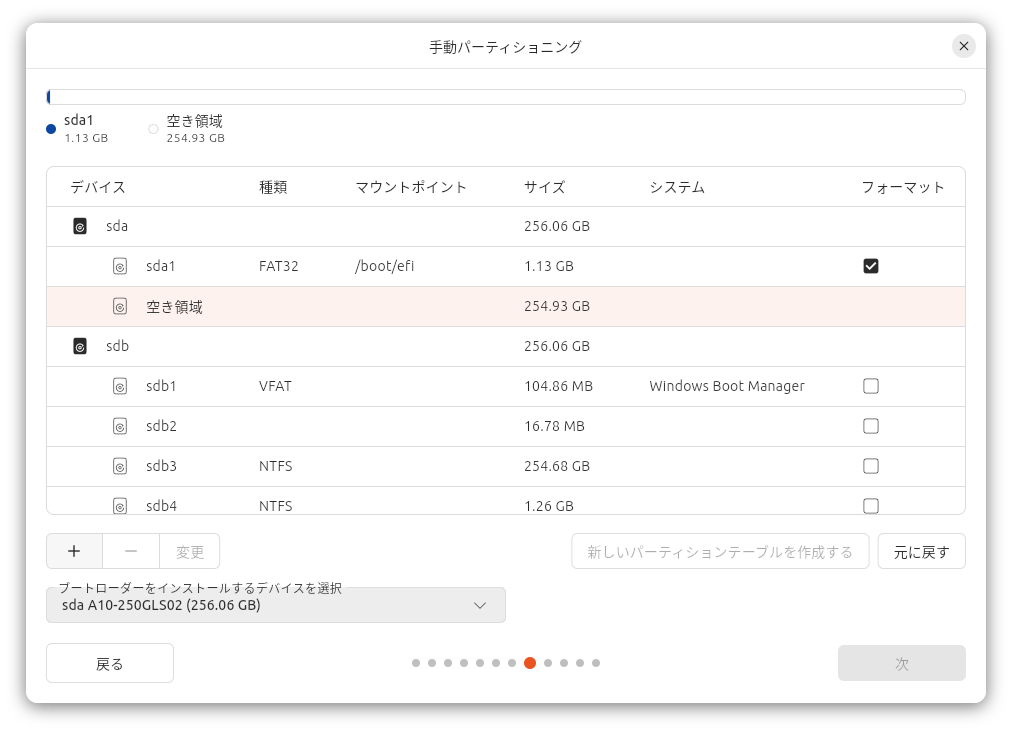Click the chevron arrow in bootloader selector
1012x732 pixels.
click(480, 606)
